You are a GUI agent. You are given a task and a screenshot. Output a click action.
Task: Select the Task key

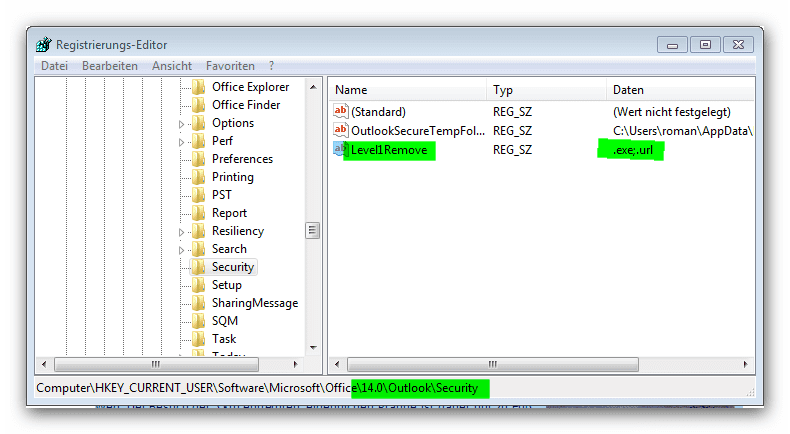coord(224,339)
